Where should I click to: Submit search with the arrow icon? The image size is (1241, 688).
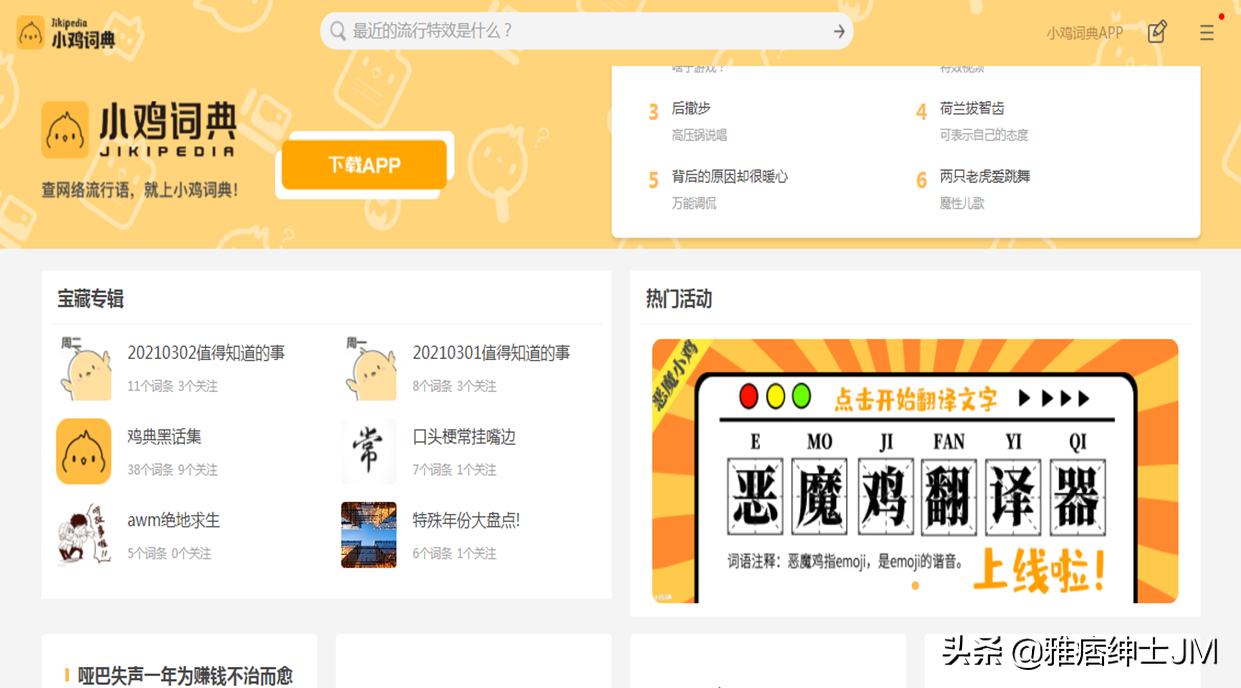(x=839, y=31)
